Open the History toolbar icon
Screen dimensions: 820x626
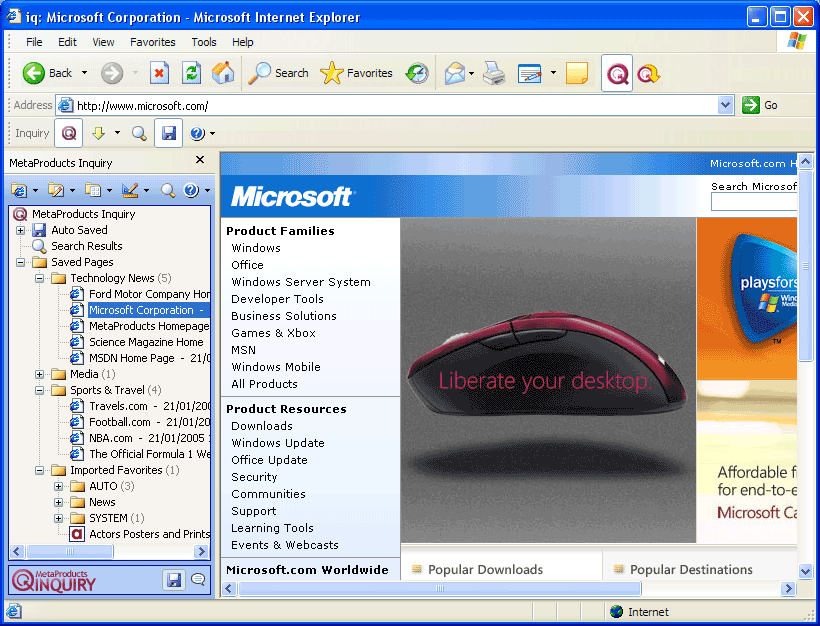[417, 73]
